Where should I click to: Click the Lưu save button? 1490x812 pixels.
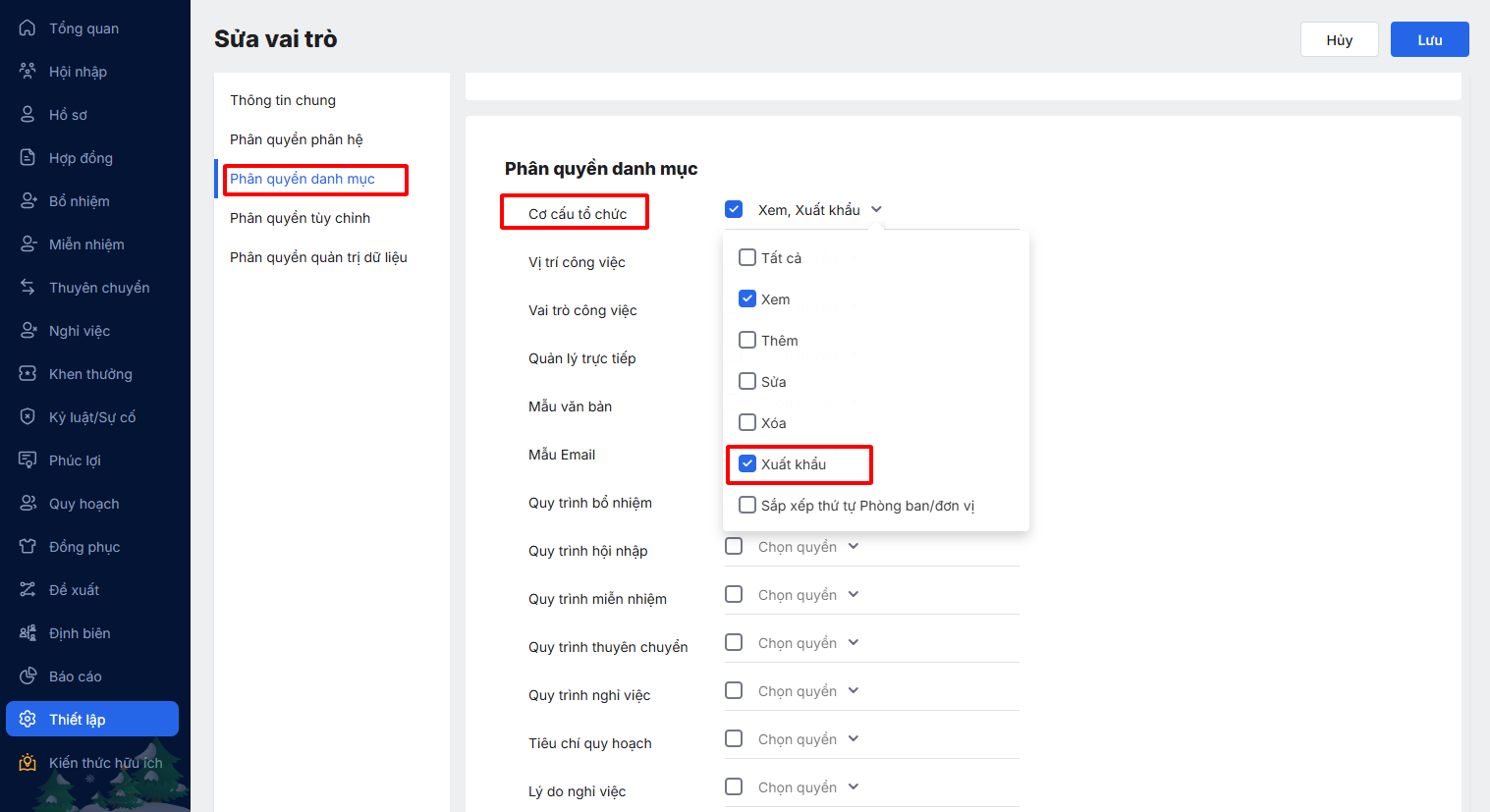(x=1429, y=40)
